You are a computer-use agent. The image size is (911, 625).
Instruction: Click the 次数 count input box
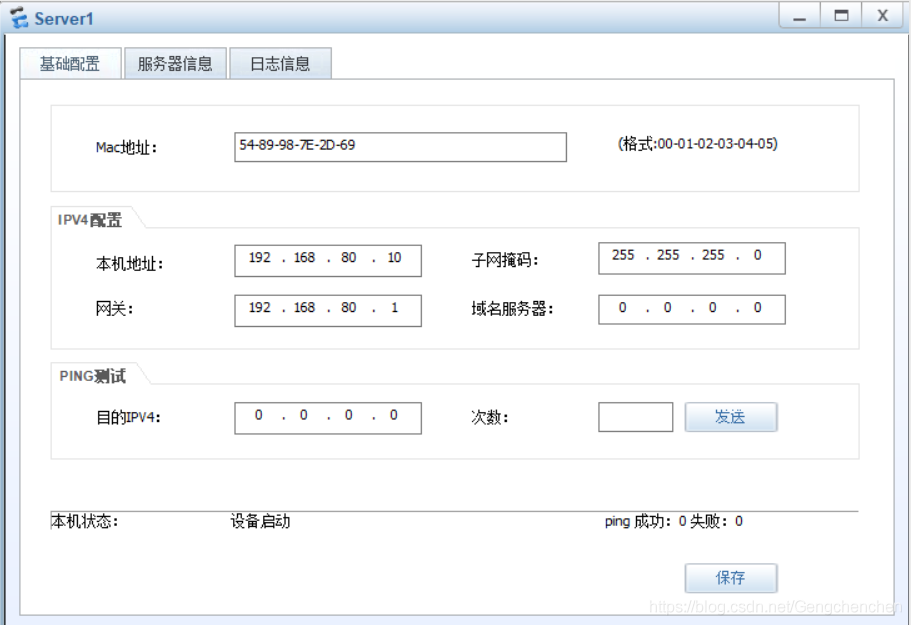(x=636, y=416)
